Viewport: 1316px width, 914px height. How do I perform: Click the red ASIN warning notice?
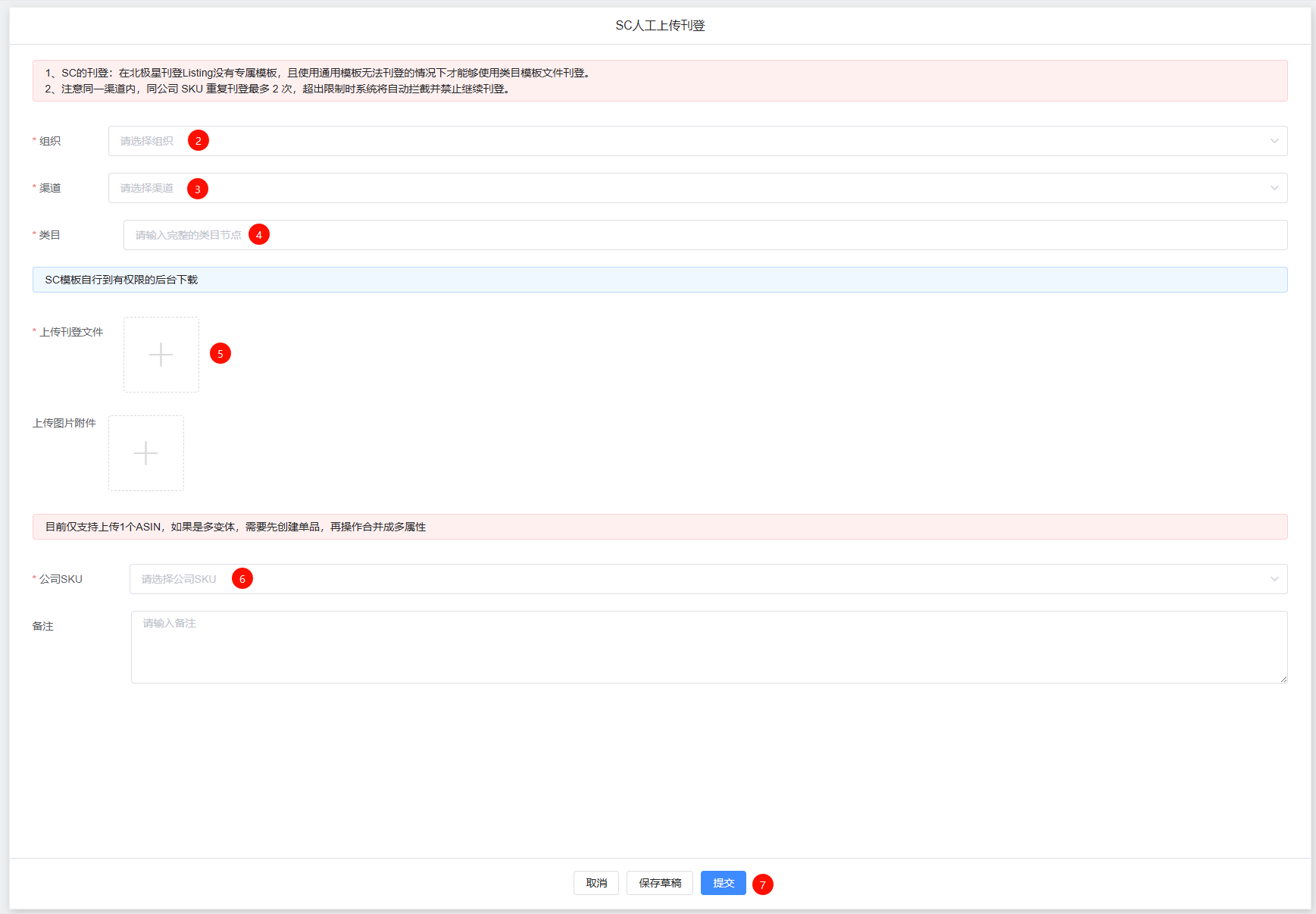click(659, 527)
